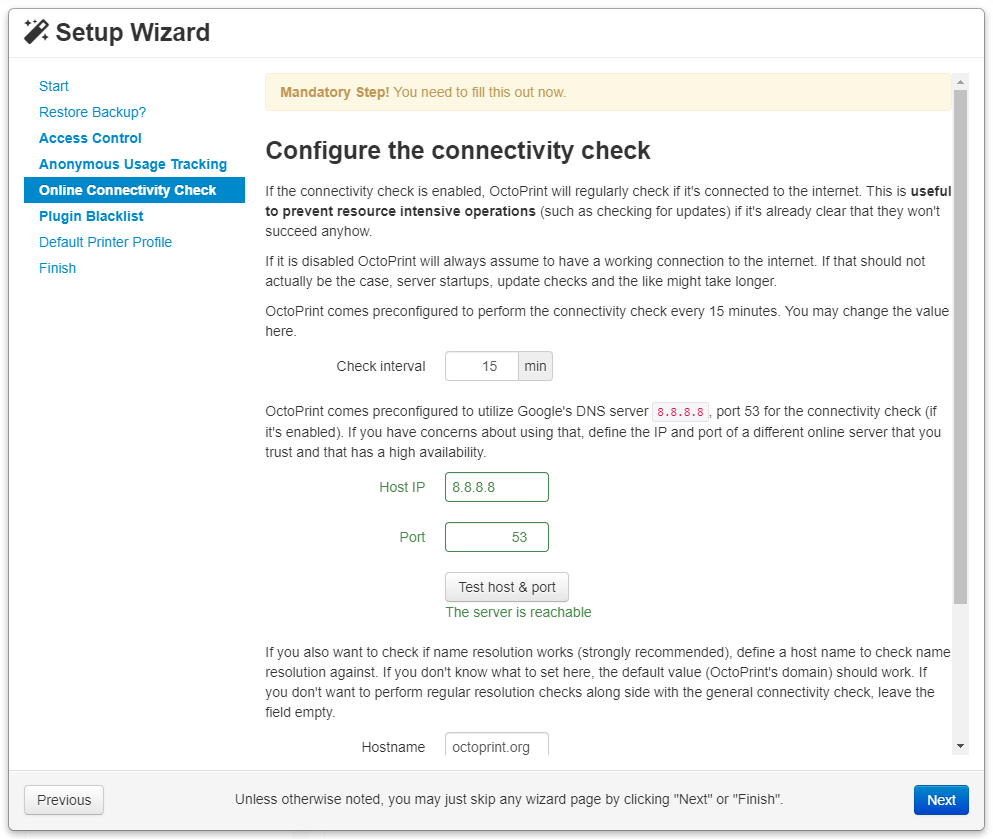Click the scrollbar down arrow
Screen dimensions: 993x839
(x=961, y=747)
